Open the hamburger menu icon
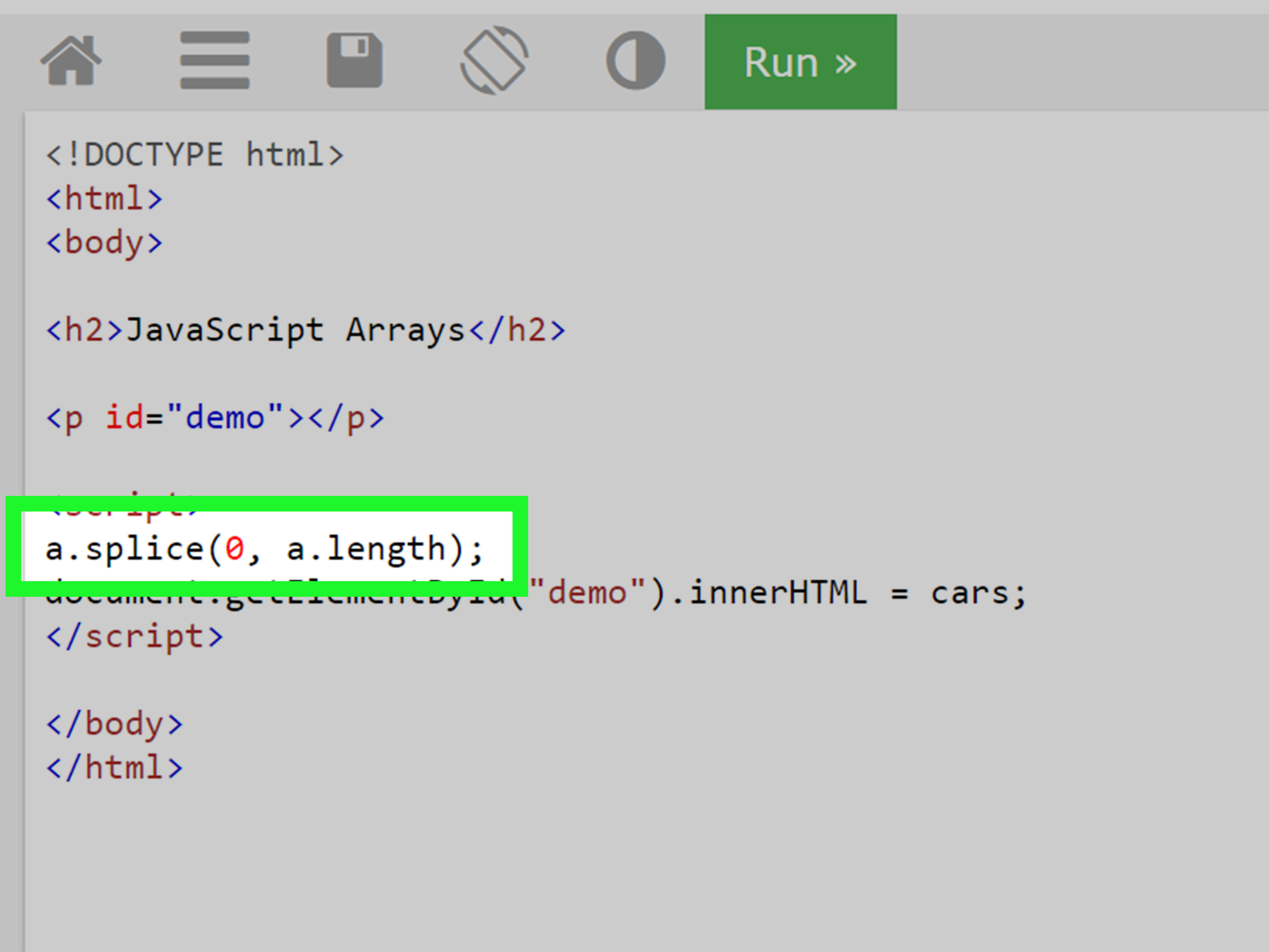Viewport: 1269px width, 952px height. coord(215,60)
